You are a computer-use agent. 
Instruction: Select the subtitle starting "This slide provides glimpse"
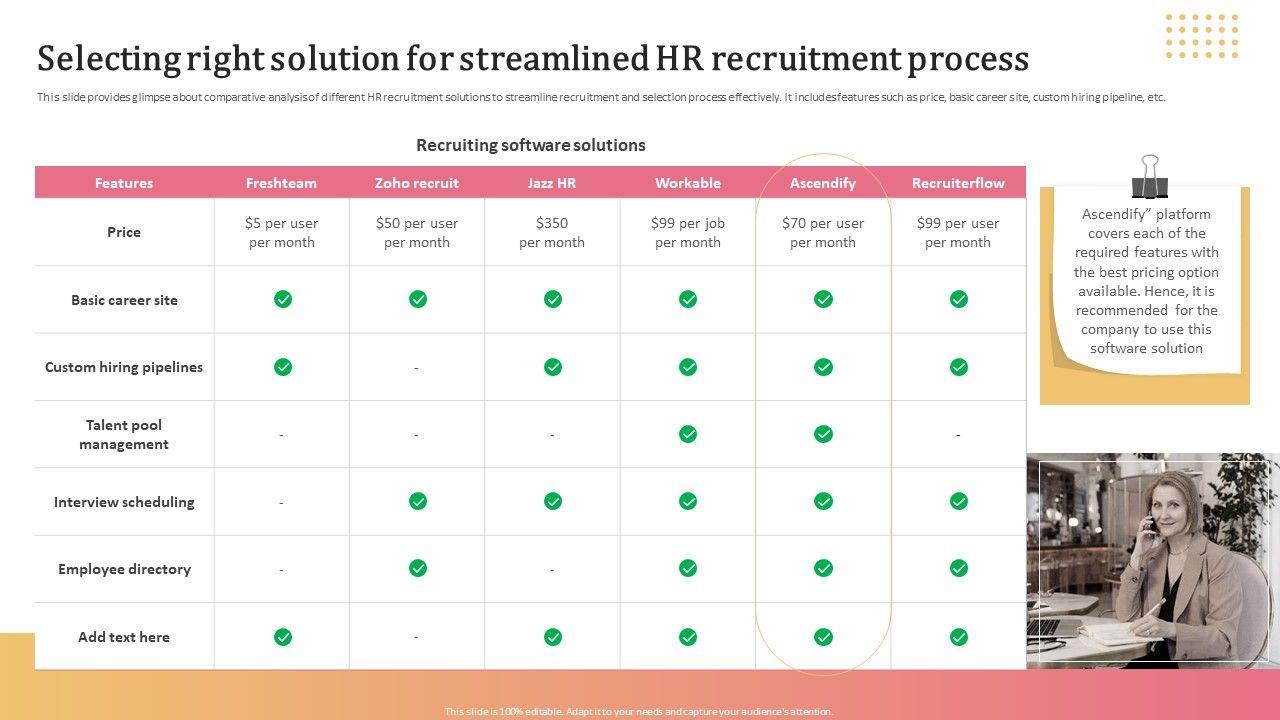(601, 97)
